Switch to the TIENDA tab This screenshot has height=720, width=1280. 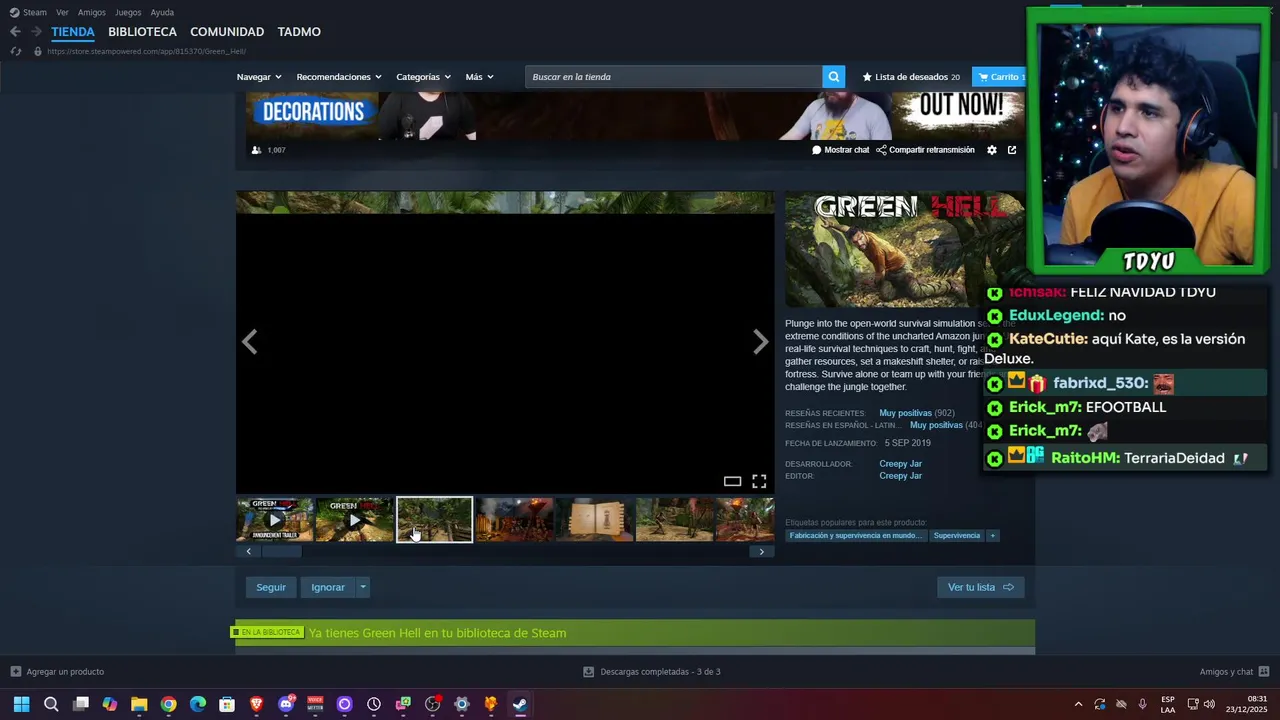tap(73, 32)
